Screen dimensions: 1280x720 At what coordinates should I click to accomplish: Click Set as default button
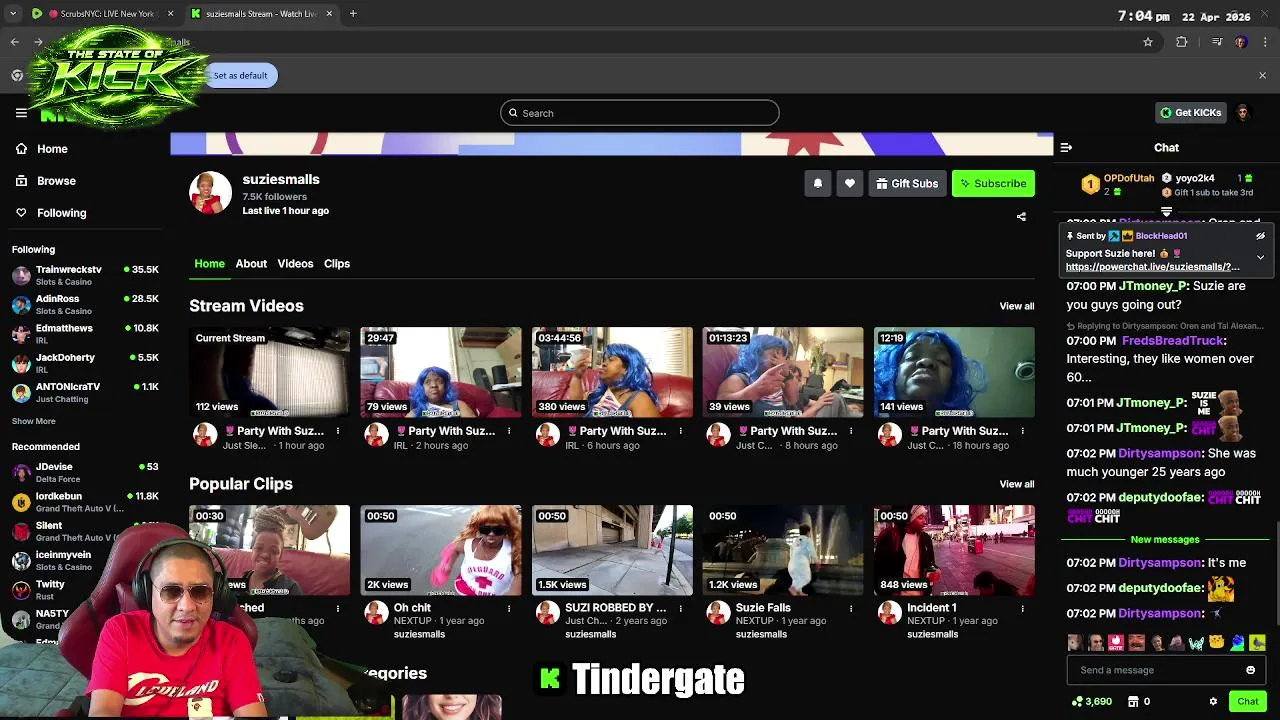(240, 75)
